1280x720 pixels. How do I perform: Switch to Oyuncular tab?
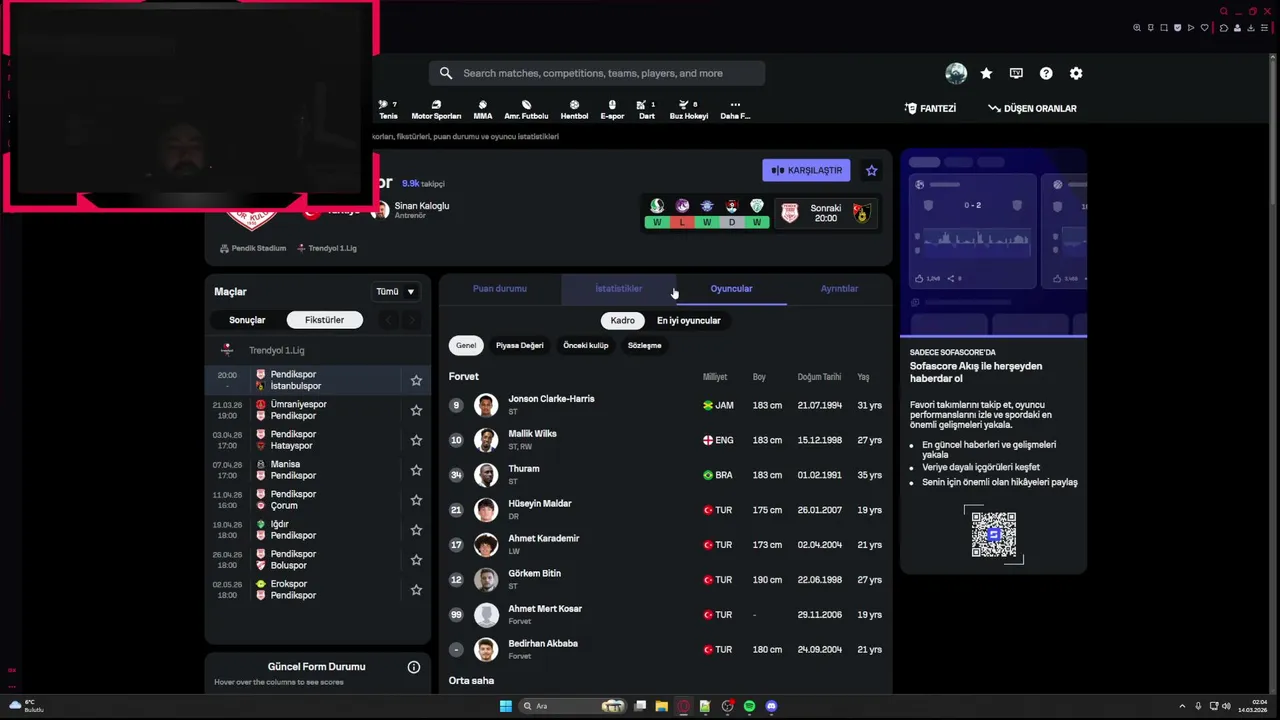[x=731, y=288]
